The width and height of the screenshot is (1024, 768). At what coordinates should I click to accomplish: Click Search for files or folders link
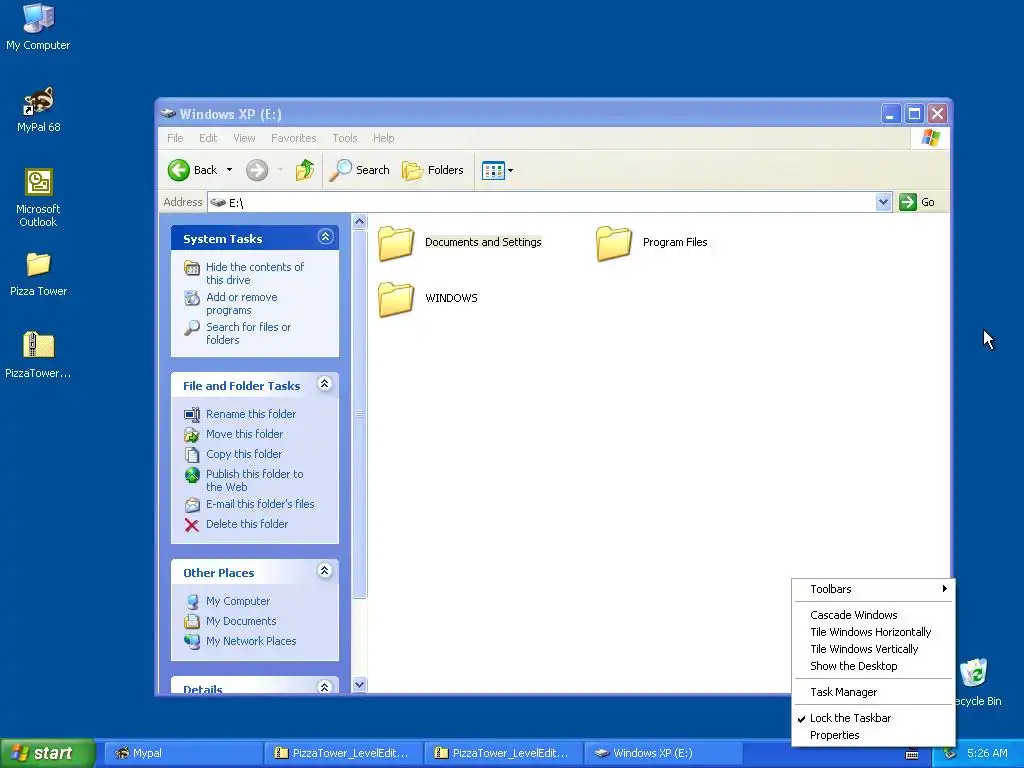pyautogui.click(x=248, y=334)
